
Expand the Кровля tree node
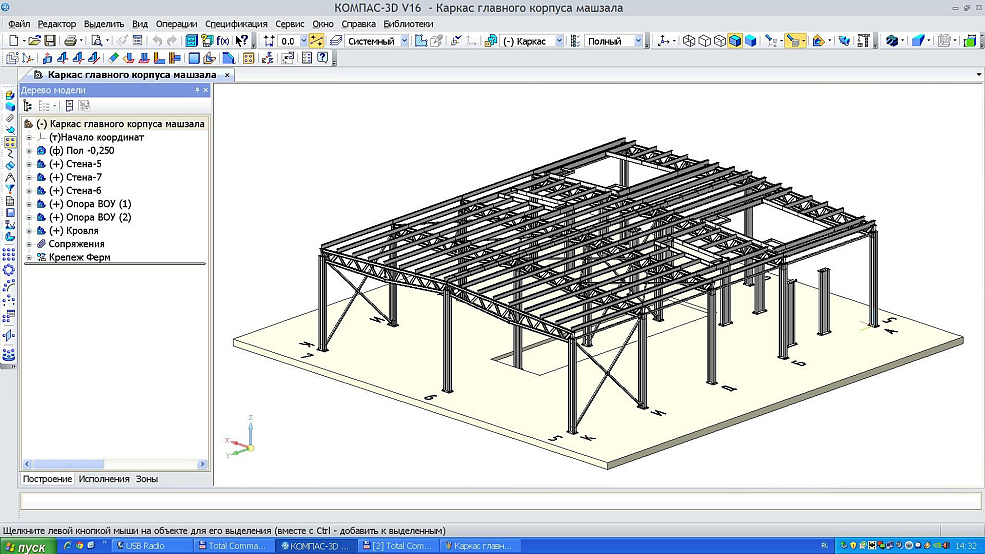(x=29, y=230)
